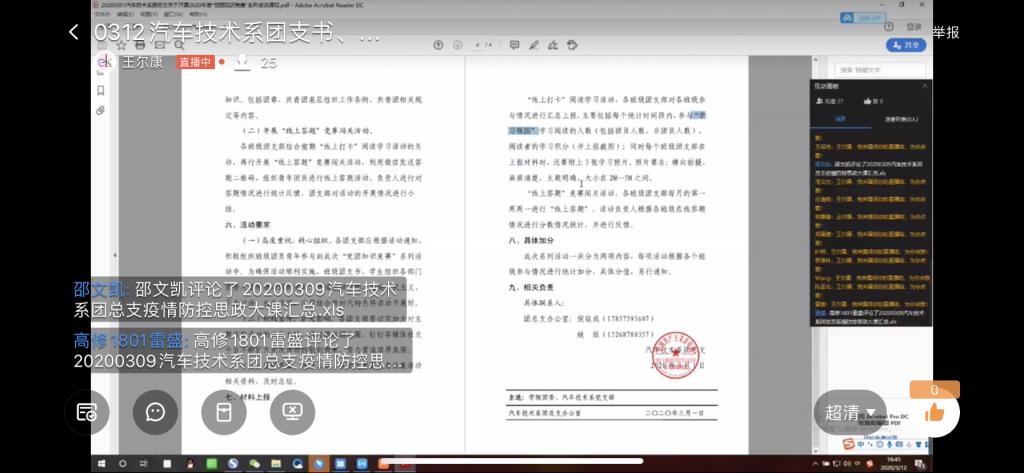Click the screen-cast monitor icon
This screenshot has height=473, width=1024.
click(x=292, y=411)
